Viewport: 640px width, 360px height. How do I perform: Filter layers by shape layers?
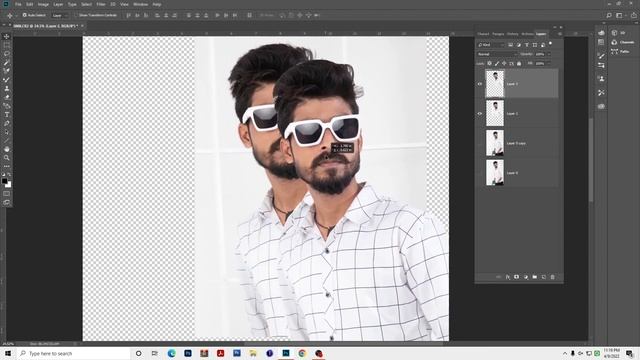(x=535, y=45)
